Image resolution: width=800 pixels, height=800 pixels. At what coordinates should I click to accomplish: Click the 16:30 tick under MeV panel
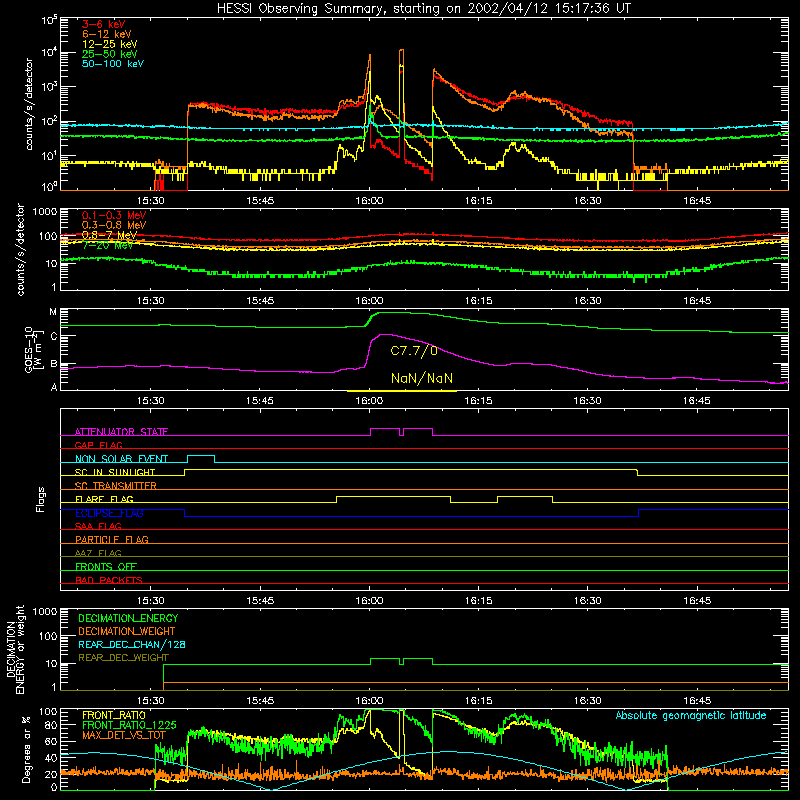[587, 301]
